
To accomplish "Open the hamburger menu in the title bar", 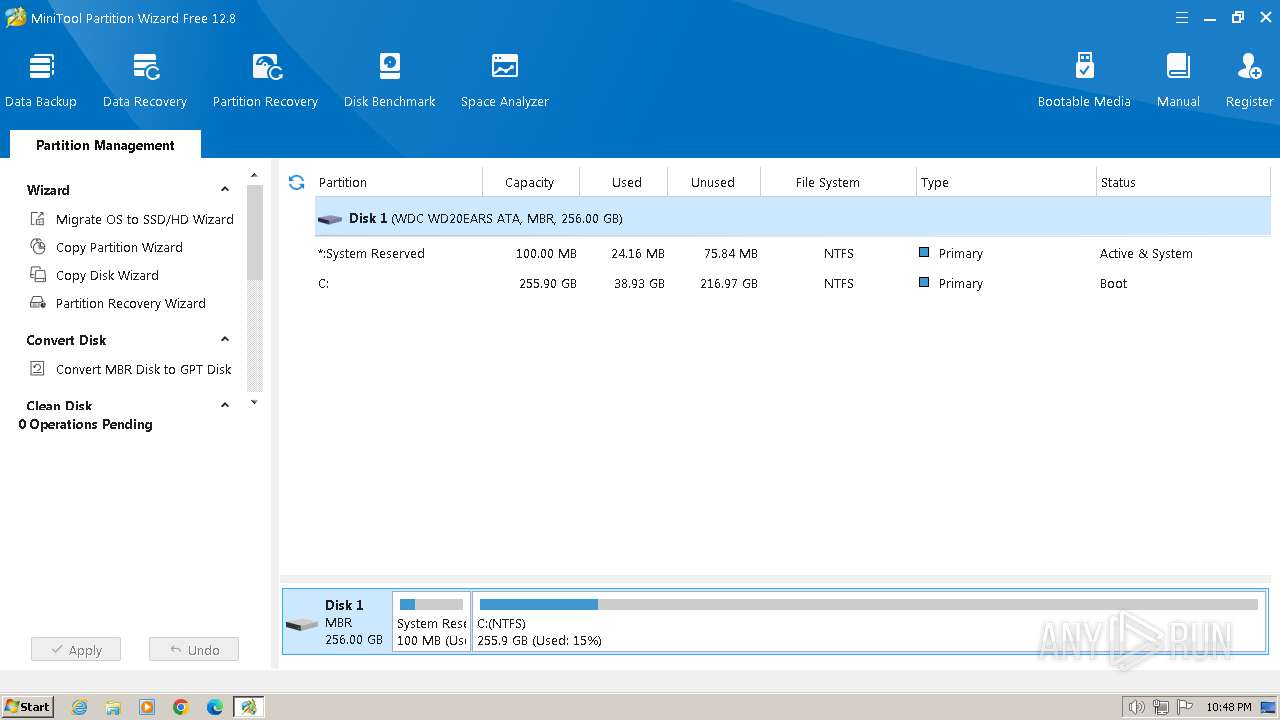I will (1182, 18).
